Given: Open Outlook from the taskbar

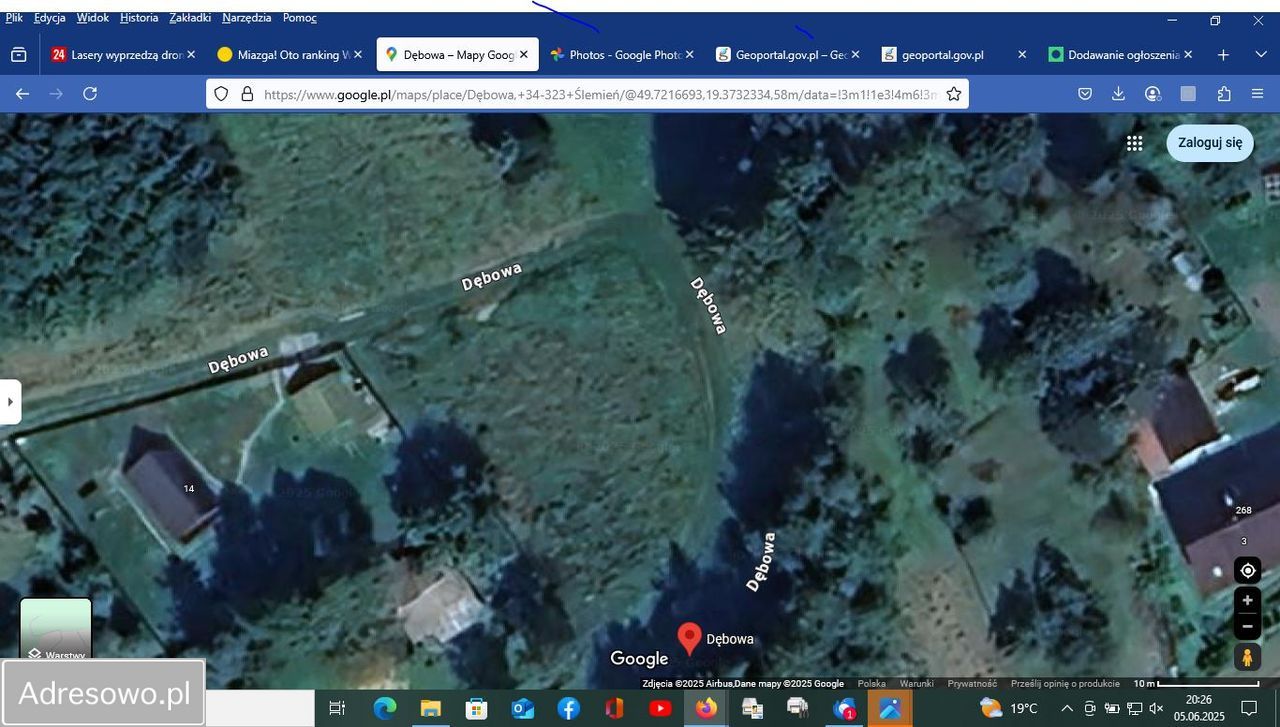Looking at the screenshot, I should [523, 708].
